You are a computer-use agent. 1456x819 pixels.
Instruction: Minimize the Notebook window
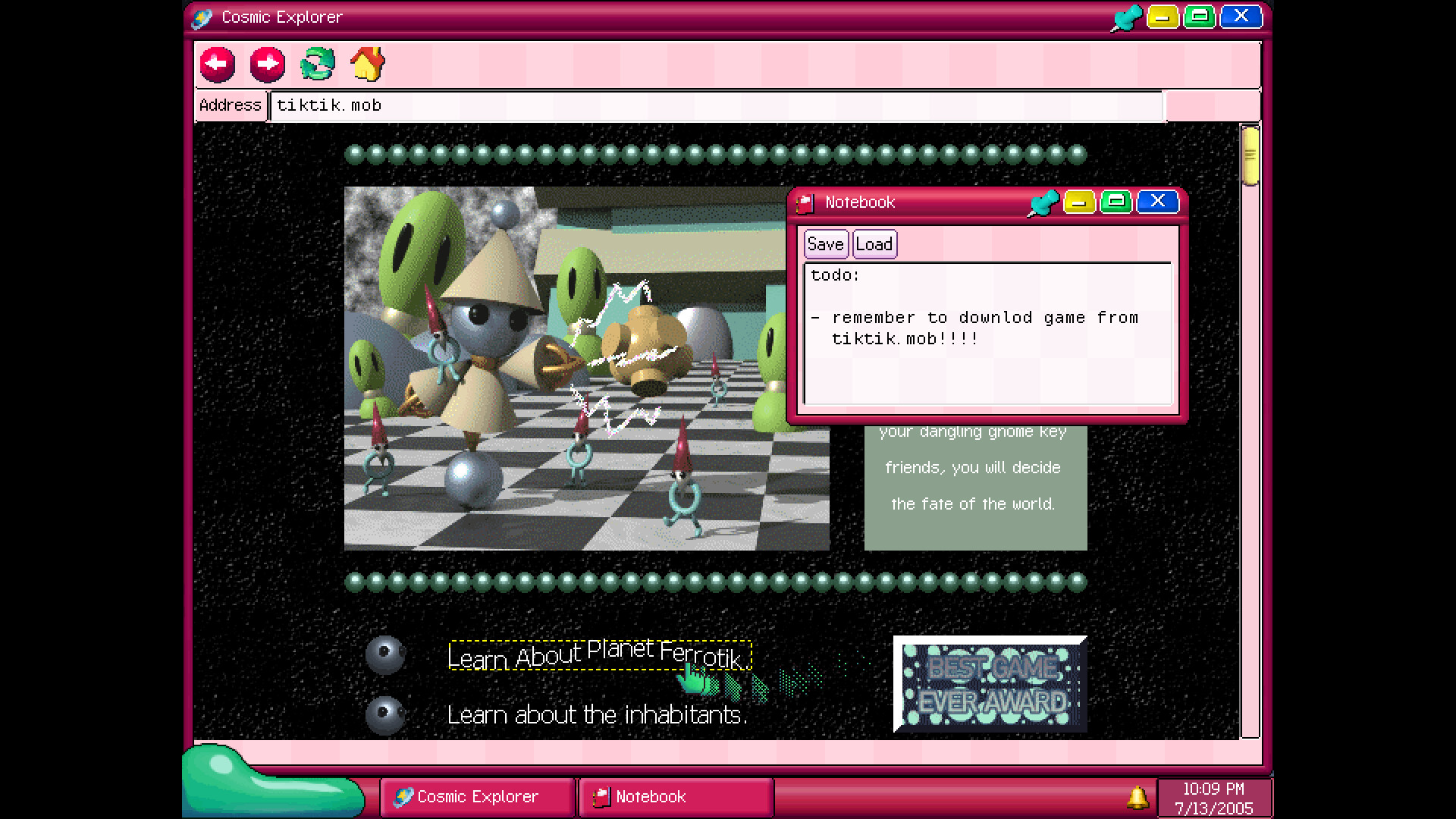coord(1078,202)
